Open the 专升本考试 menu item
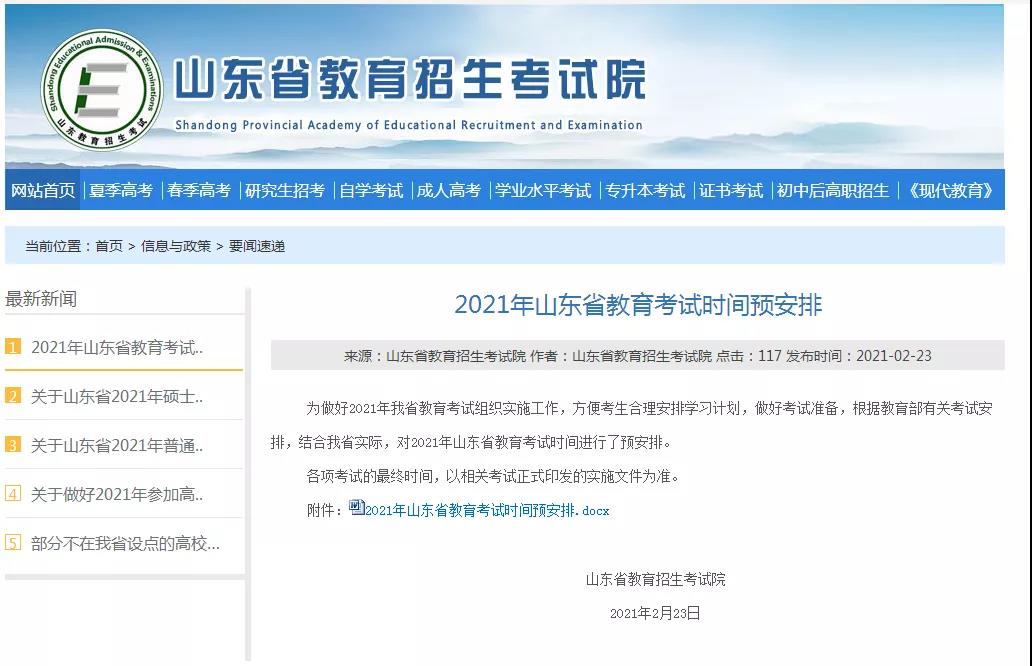 (645, 190)
